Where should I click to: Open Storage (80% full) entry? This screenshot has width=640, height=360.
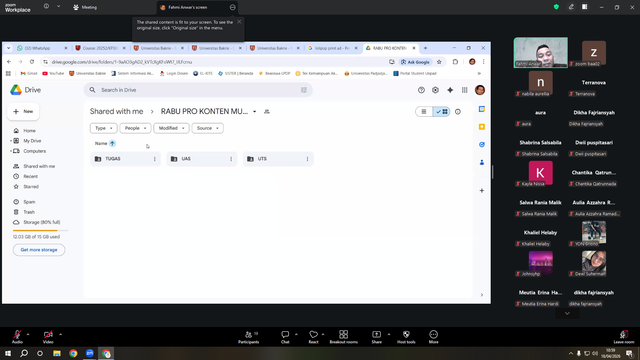click(41, 222)
